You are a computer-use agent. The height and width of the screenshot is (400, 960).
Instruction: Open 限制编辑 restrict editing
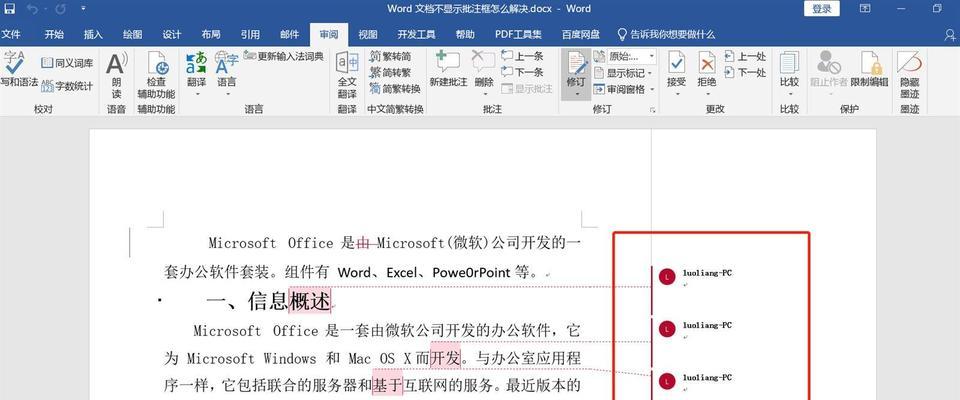click(869, 70)
